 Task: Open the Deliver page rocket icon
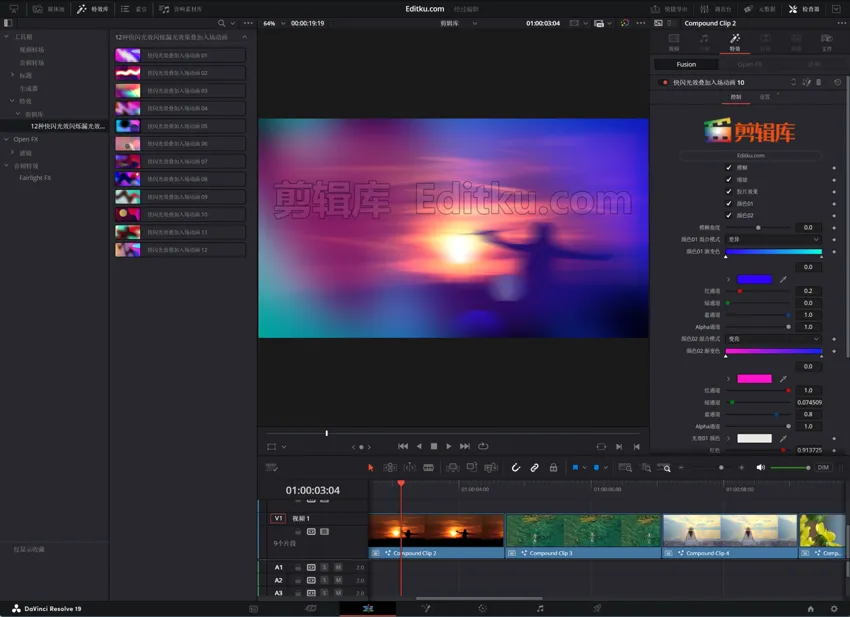click(597, 609)
